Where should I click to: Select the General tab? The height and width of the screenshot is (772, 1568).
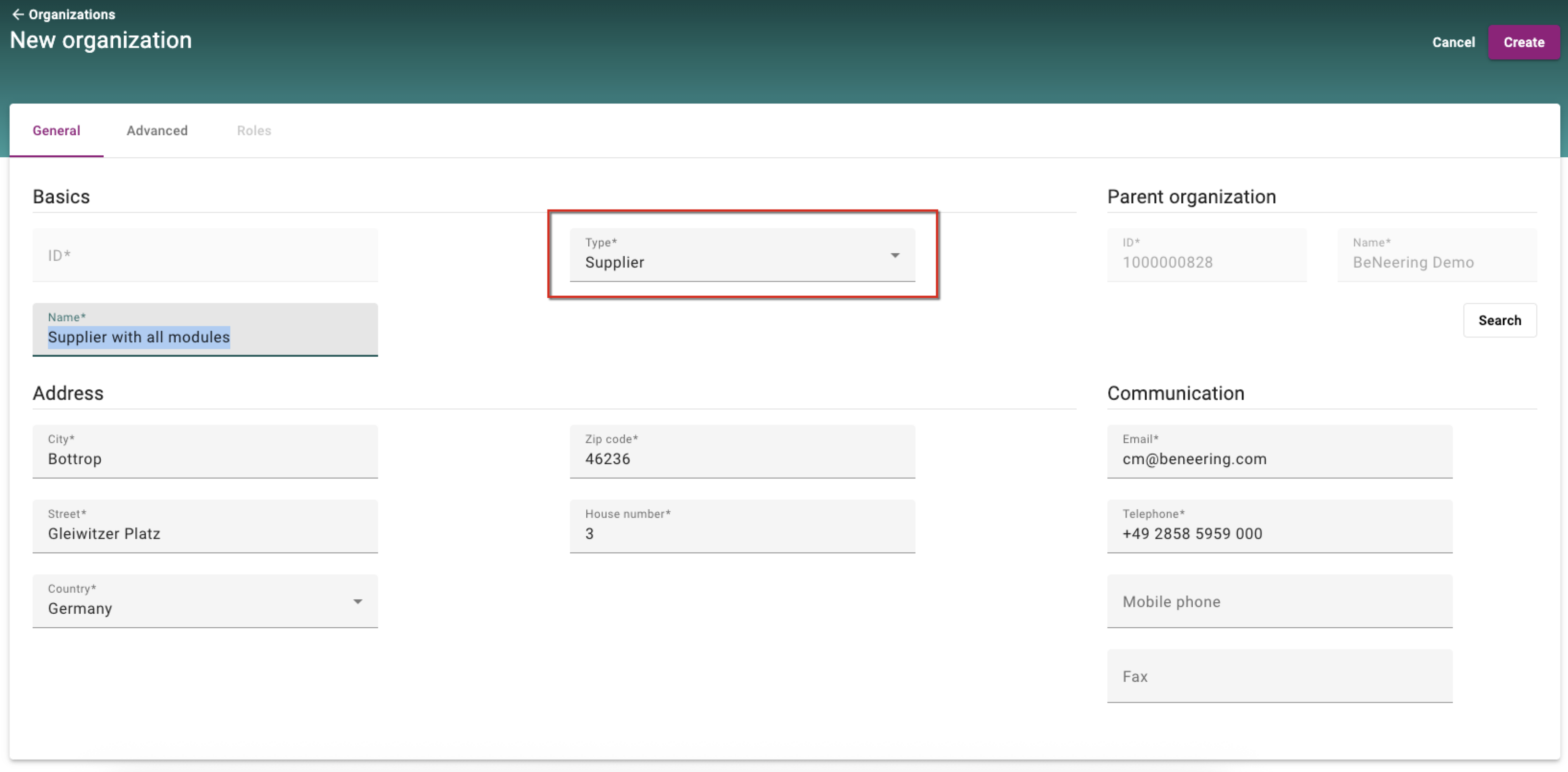[56, 130]
